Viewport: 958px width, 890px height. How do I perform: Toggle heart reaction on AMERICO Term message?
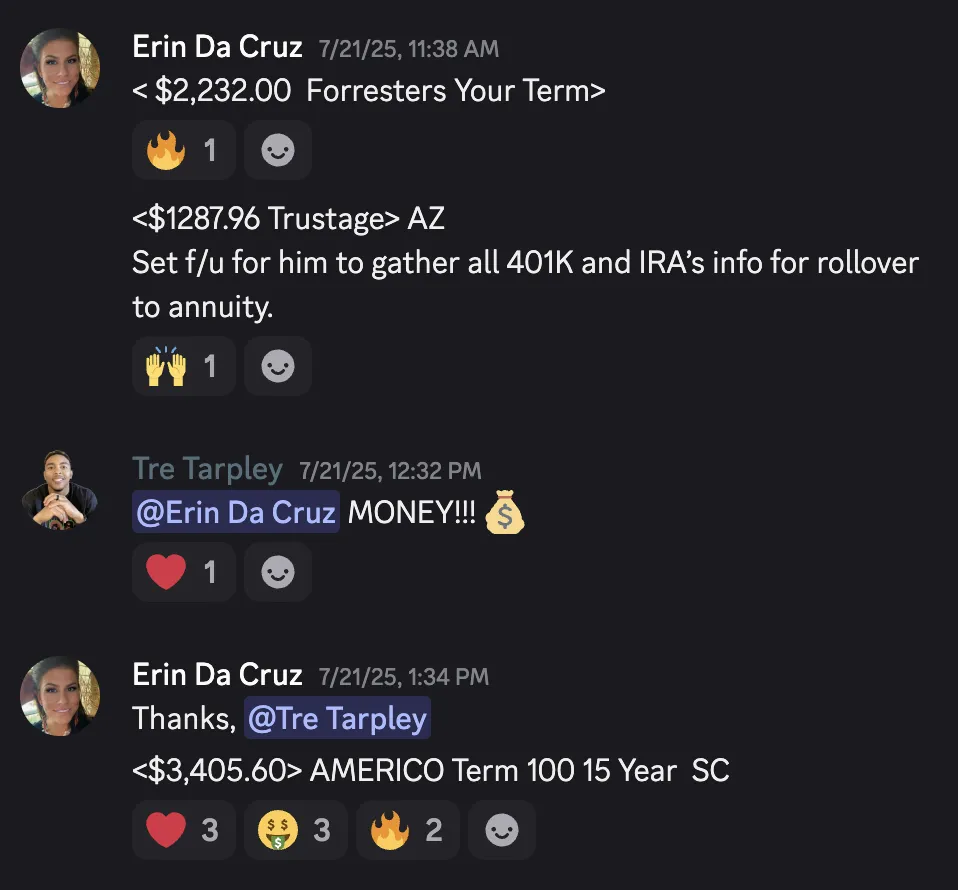coord(184,830)
